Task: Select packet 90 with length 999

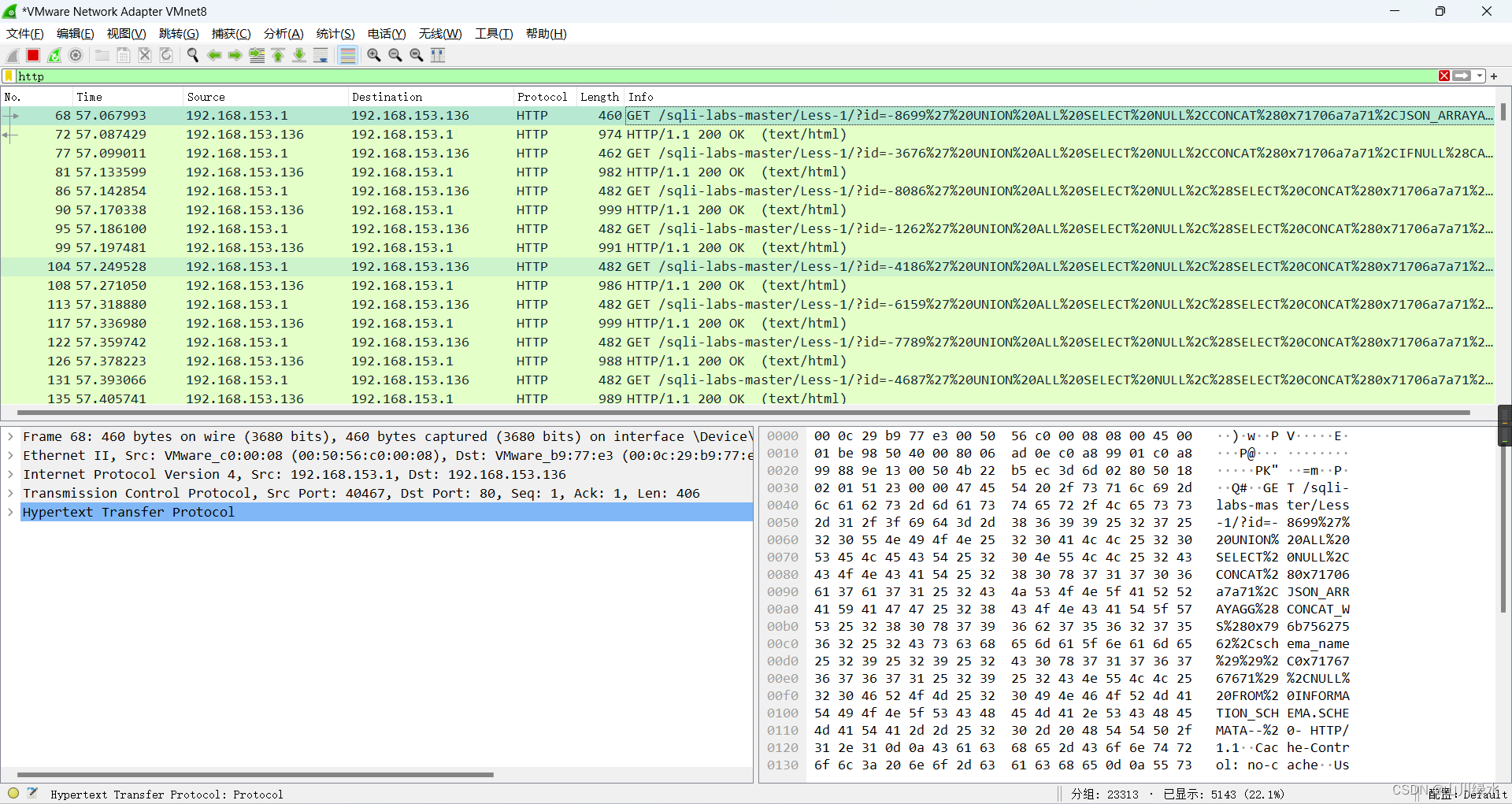Action: (x=747, y=210)
